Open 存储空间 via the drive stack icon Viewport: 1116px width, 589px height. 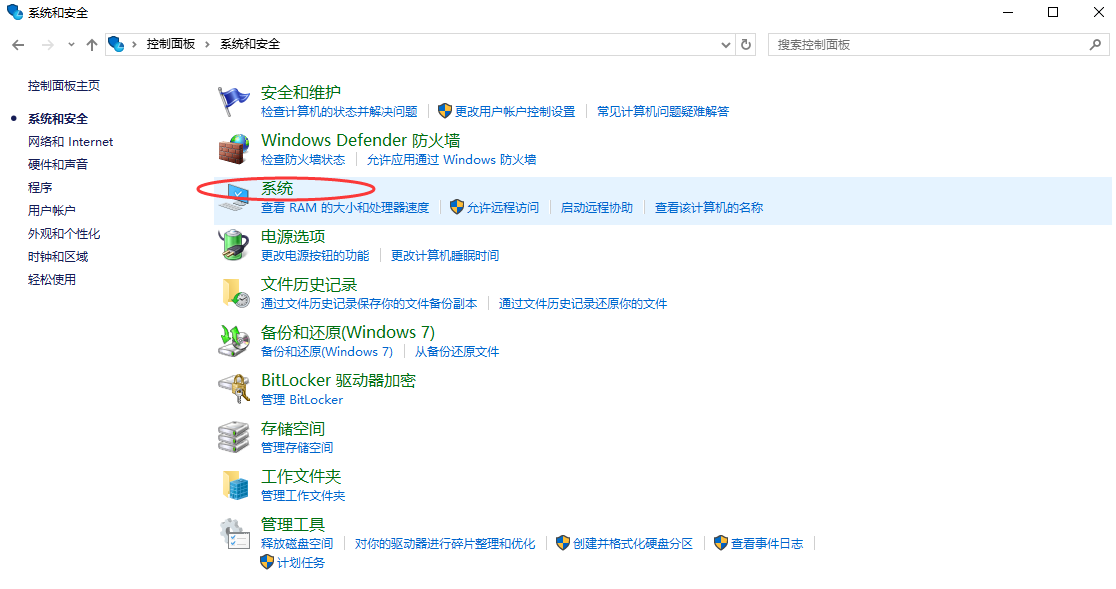click(x=232, y=437)
